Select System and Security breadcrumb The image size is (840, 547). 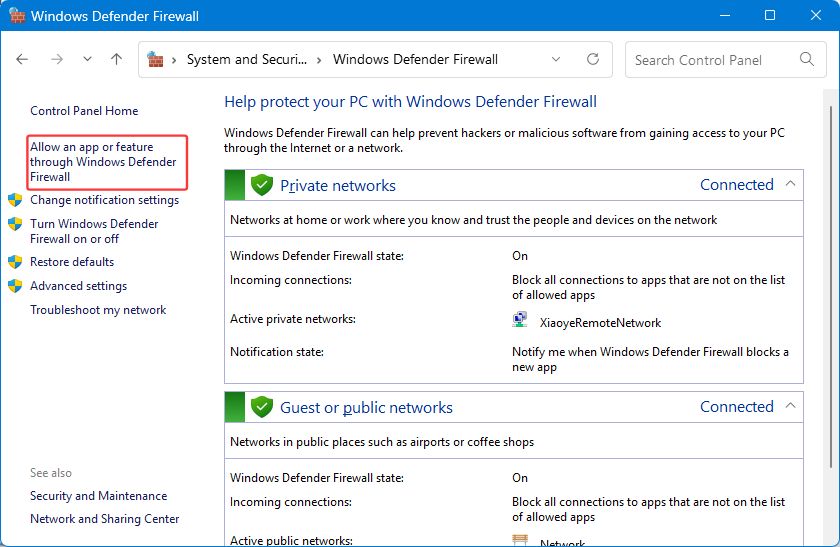[x=245, y=59]
